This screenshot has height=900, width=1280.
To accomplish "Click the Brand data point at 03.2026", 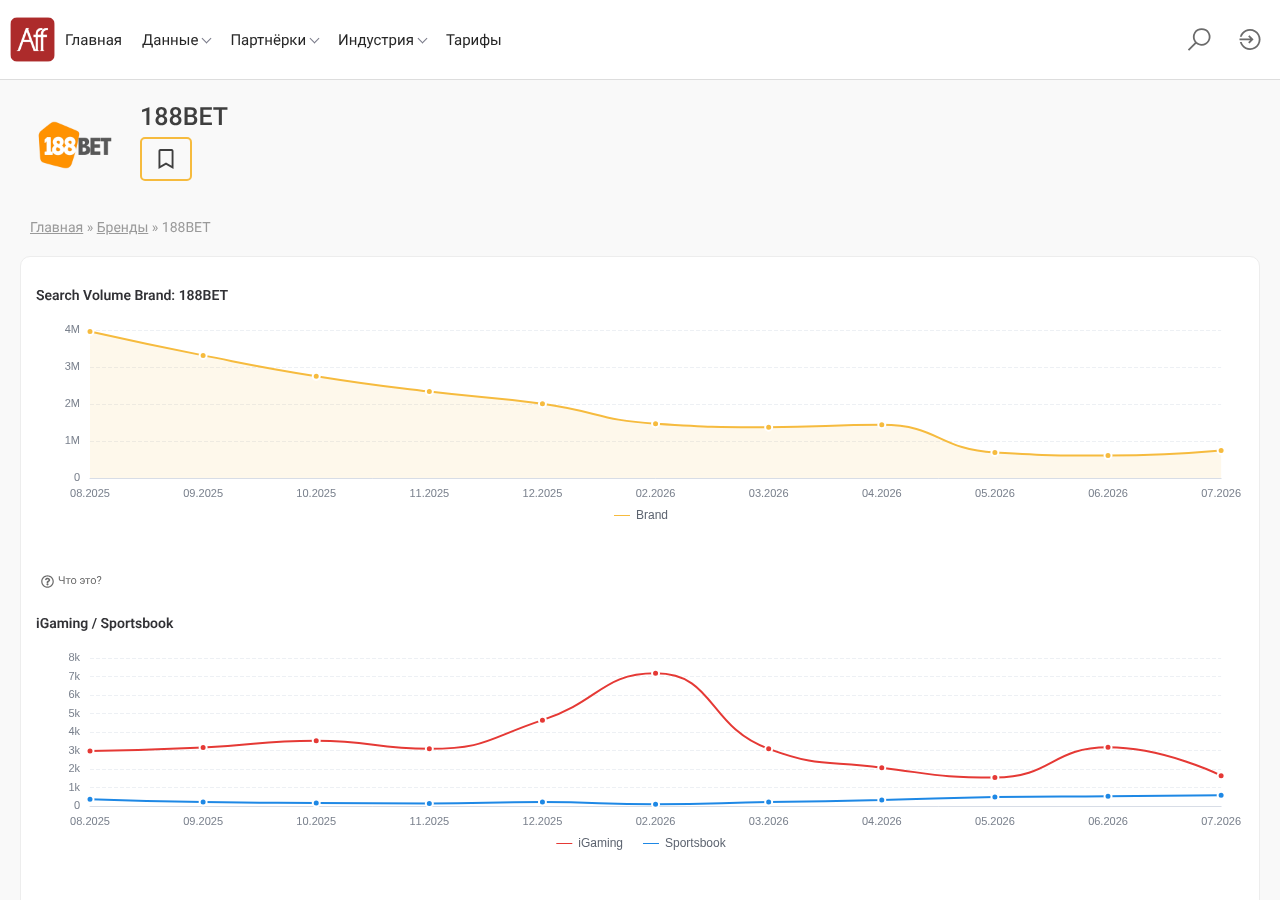I will point(769,427).
